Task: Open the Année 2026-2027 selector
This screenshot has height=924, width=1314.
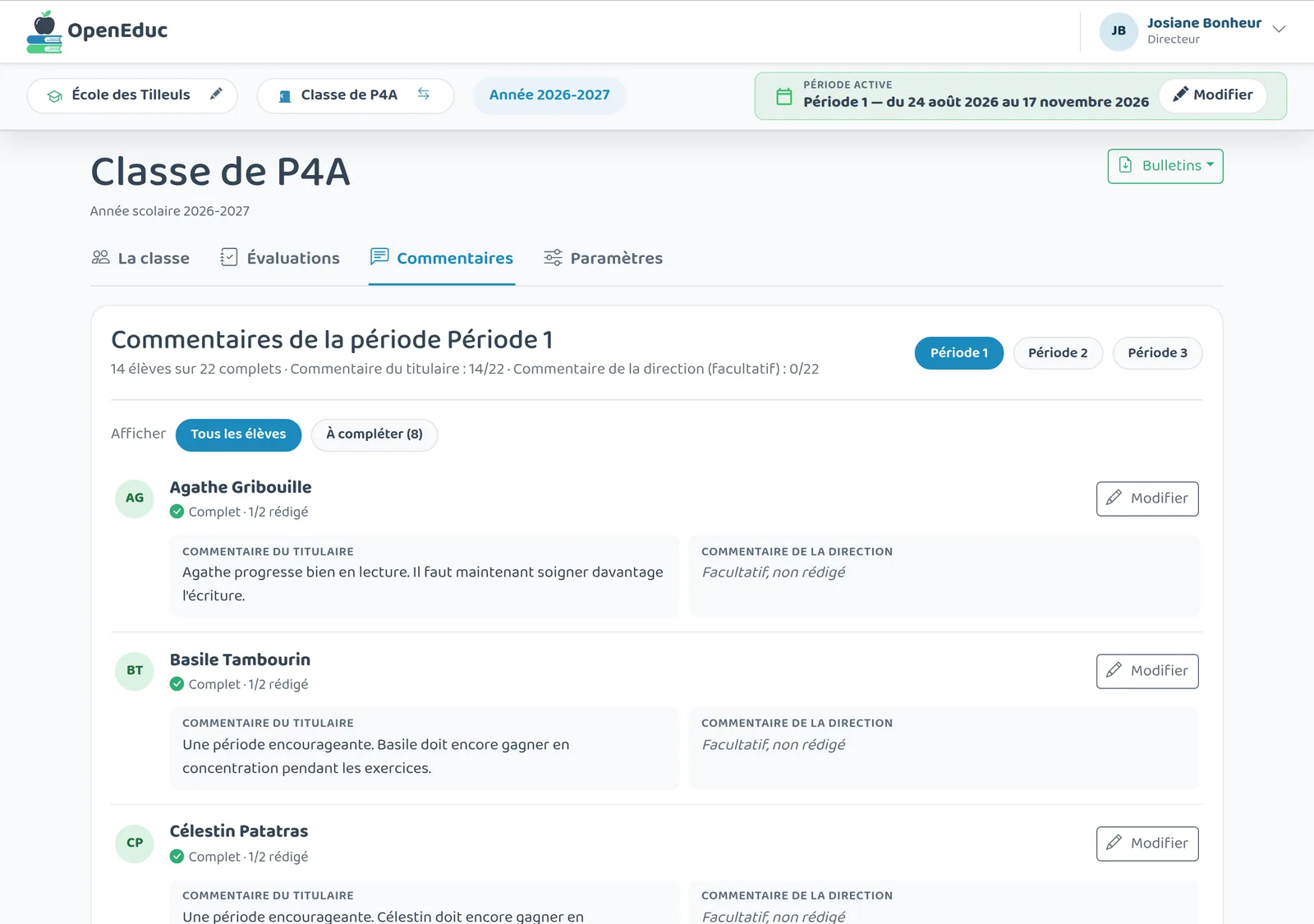Action: (549, 95)
